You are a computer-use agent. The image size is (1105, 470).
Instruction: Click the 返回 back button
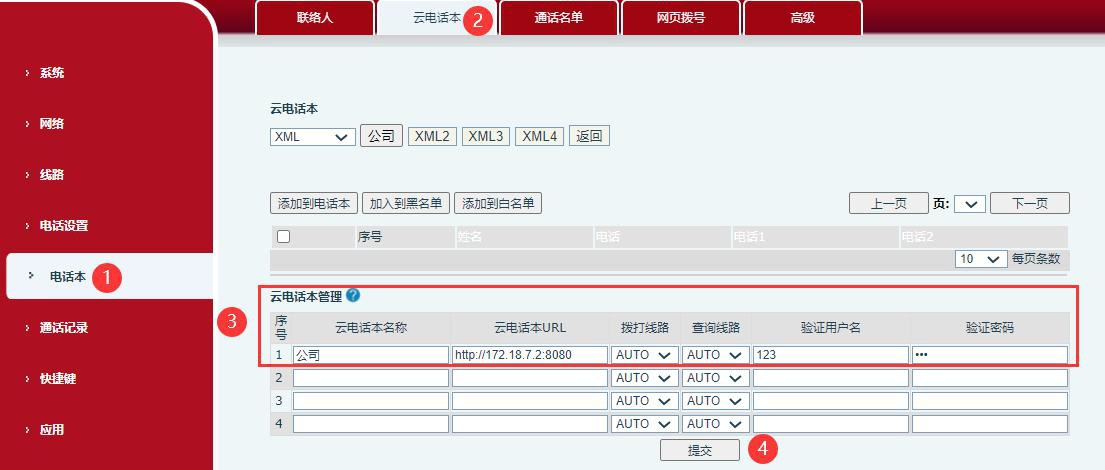click(589, 137)
